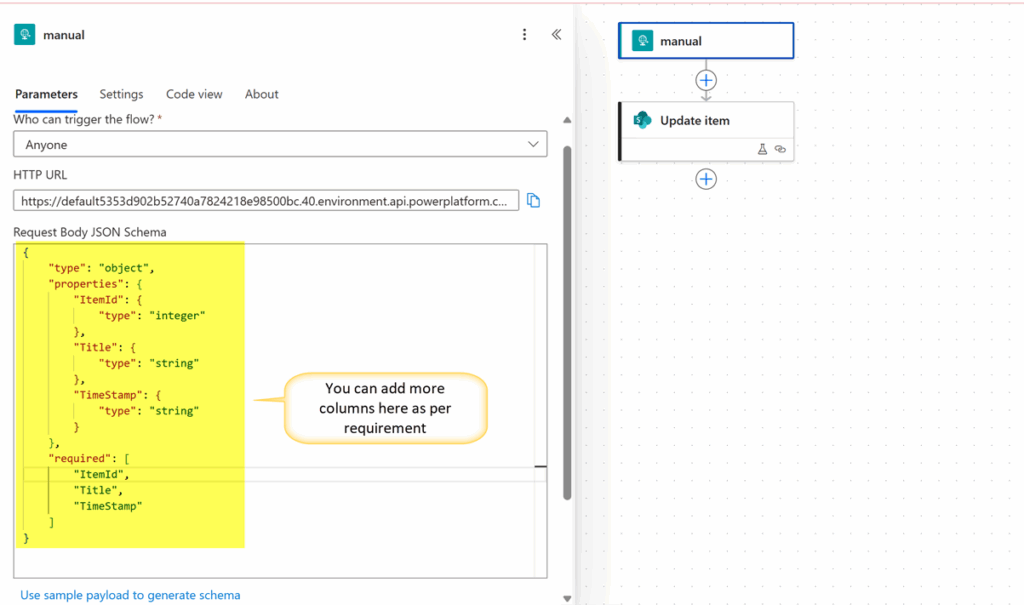Add a new step below Update item
Viewport: 1024px width, 605px height.
[706, 179]
